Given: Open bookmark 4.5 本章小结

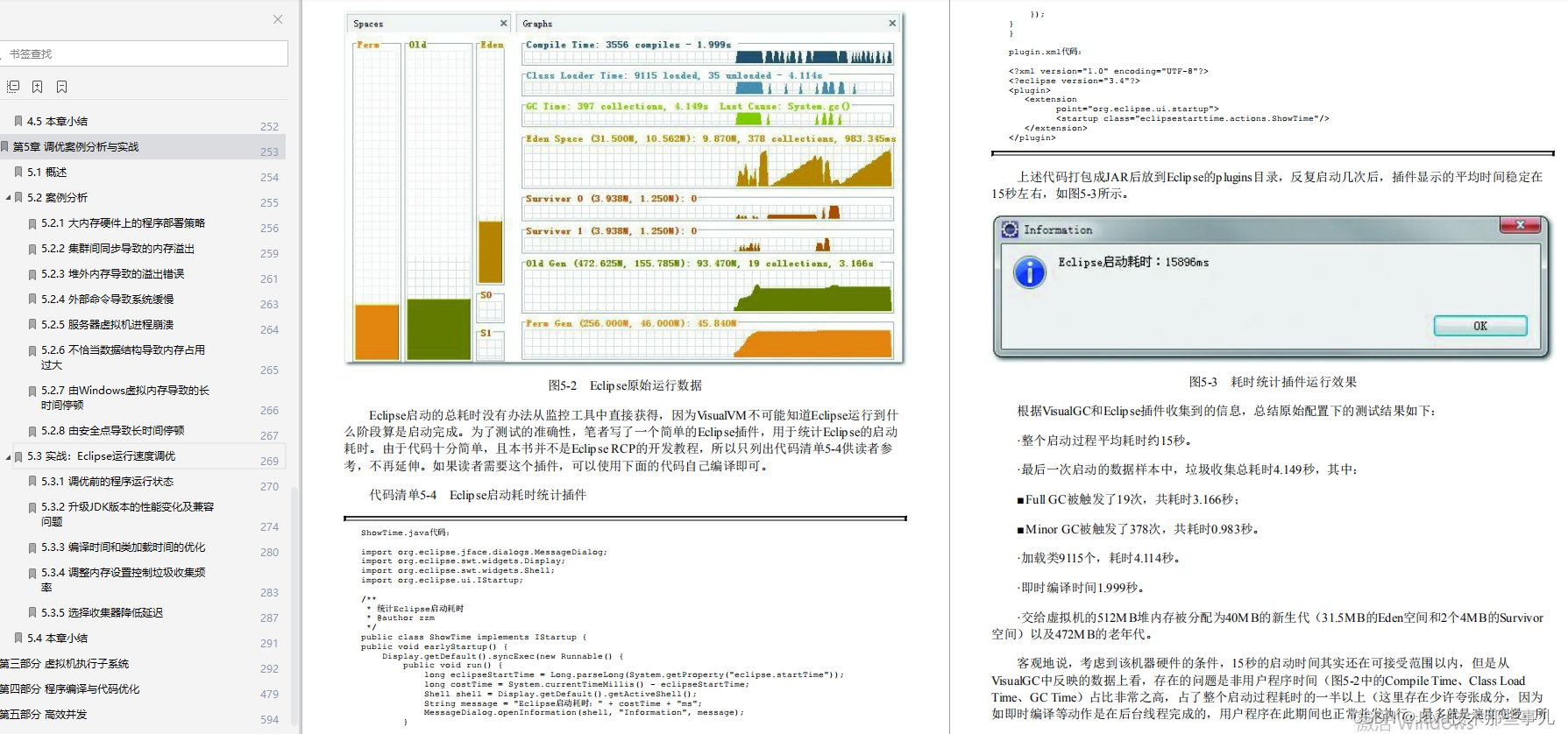Looking at the screenshot, I should pos(57,122).
